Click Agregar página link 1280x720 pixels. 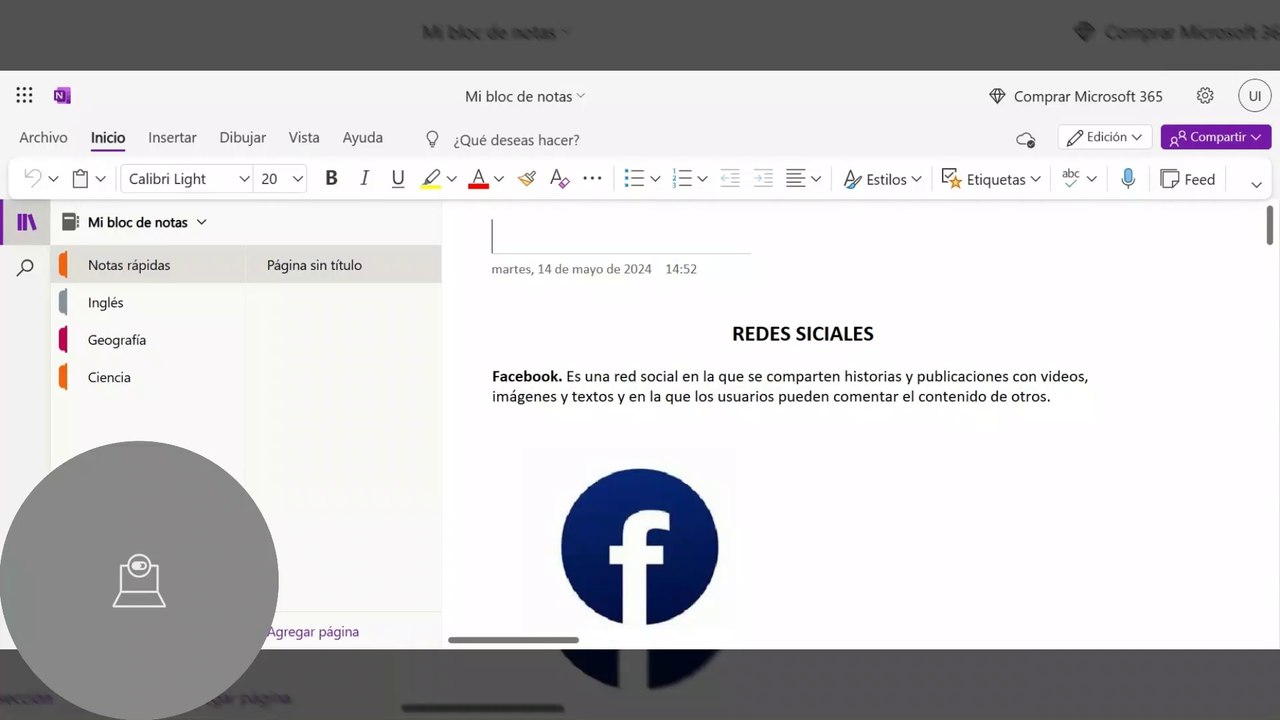(313, 632)
